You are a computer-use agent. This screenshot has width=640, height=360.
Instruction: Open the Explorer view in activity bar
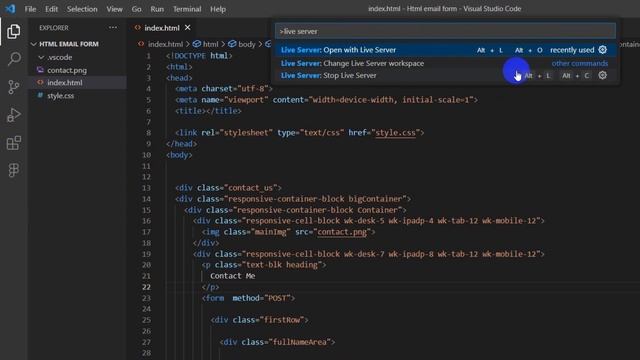coord(13,32)
